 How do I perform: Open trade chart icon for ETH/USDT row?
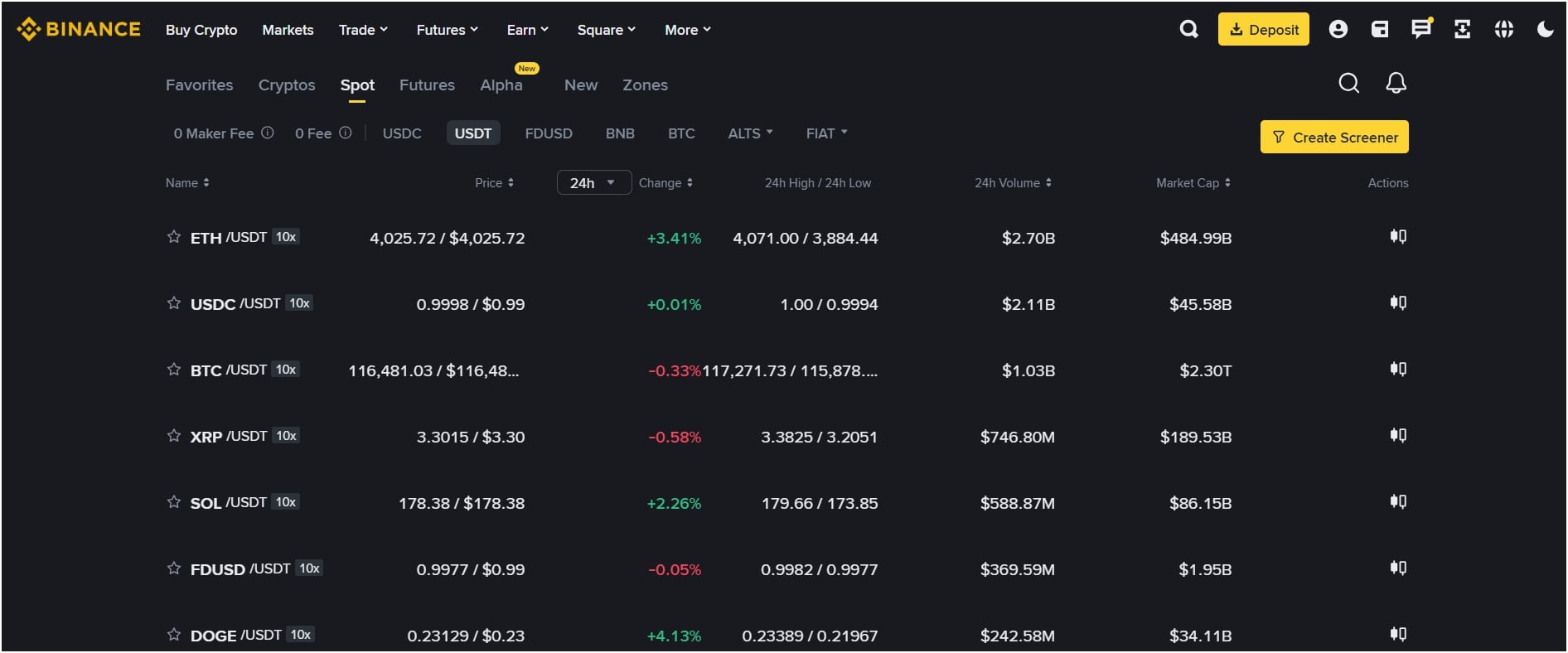1398,237
